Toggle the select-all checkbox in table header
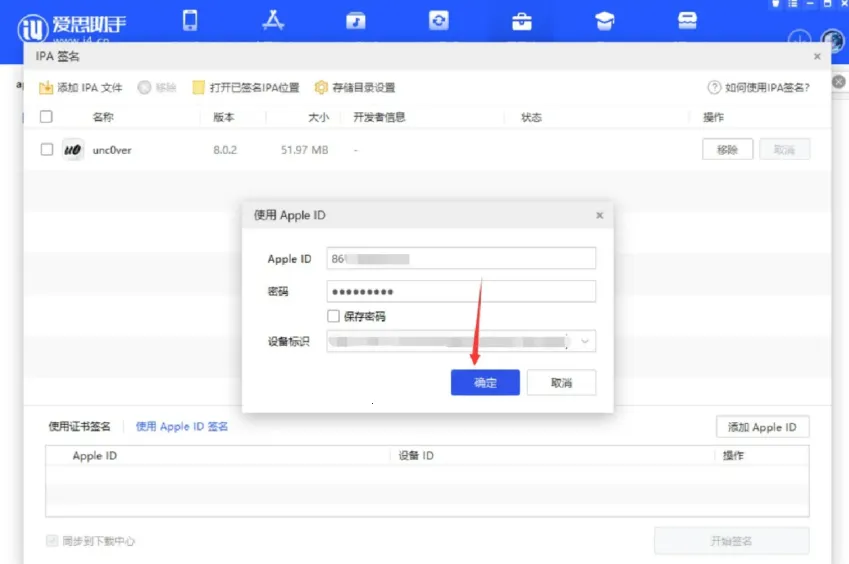Screen dimensions: 849x564 pyautogui.click(x=46, y=116)
